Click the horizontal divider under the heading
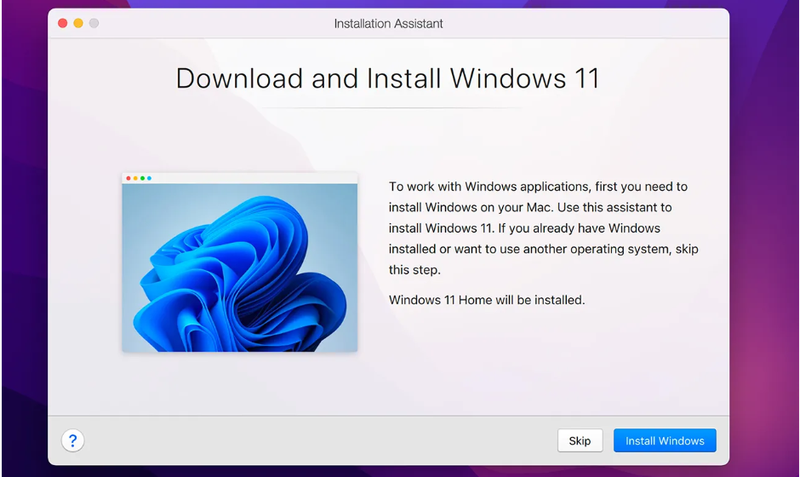The image size is (800, 477). tap(388, 107)
